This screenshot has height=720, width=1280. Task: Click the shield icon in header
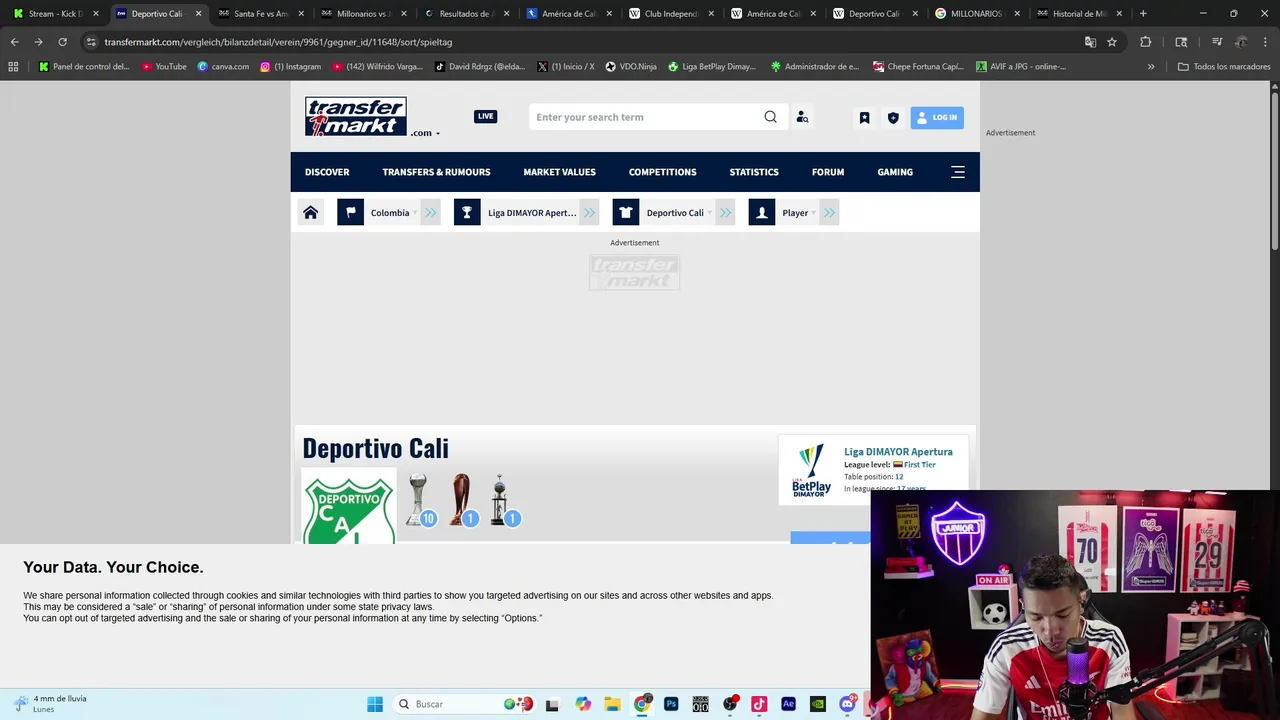[x=893, y=117]
